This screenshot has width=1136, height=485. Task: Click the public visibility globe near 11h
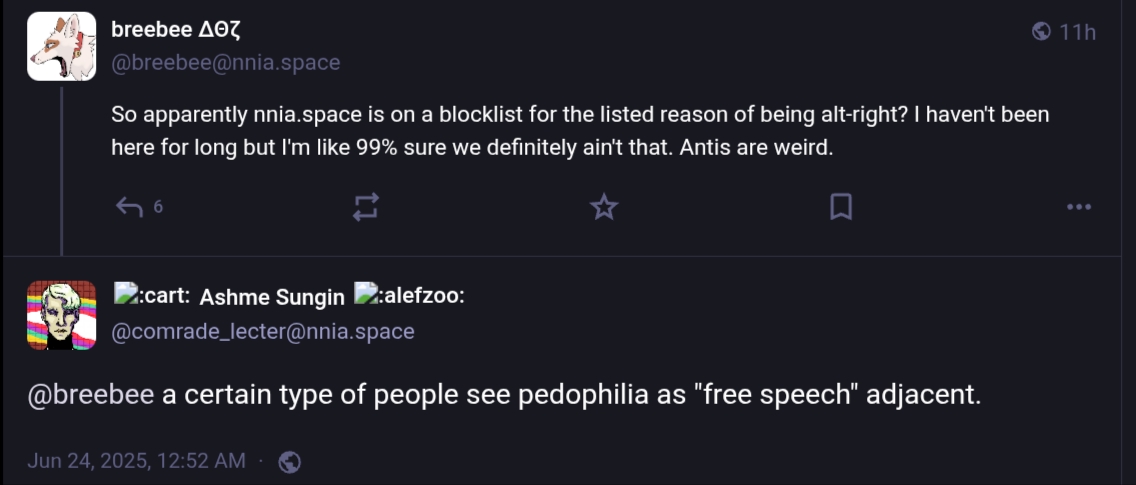[1041, 32]
